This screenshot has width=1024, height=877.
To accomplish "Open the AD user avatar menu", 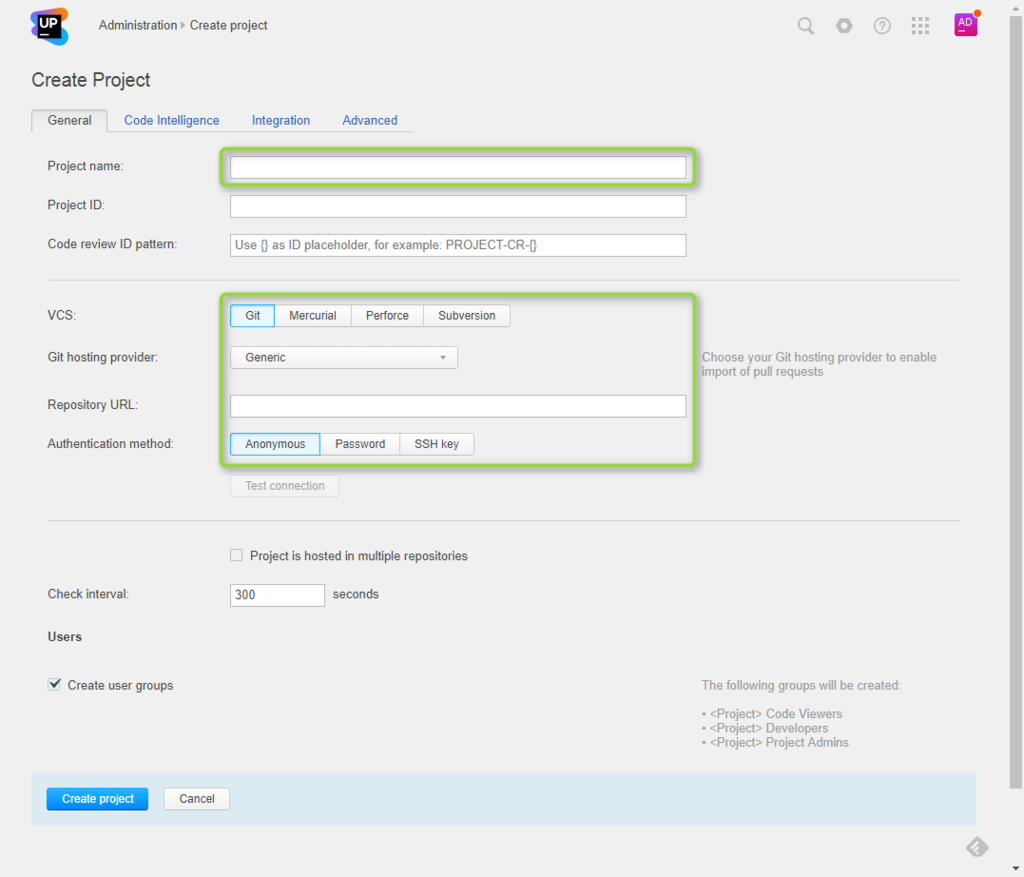I will pyautogui.click(x=966, y=24).
